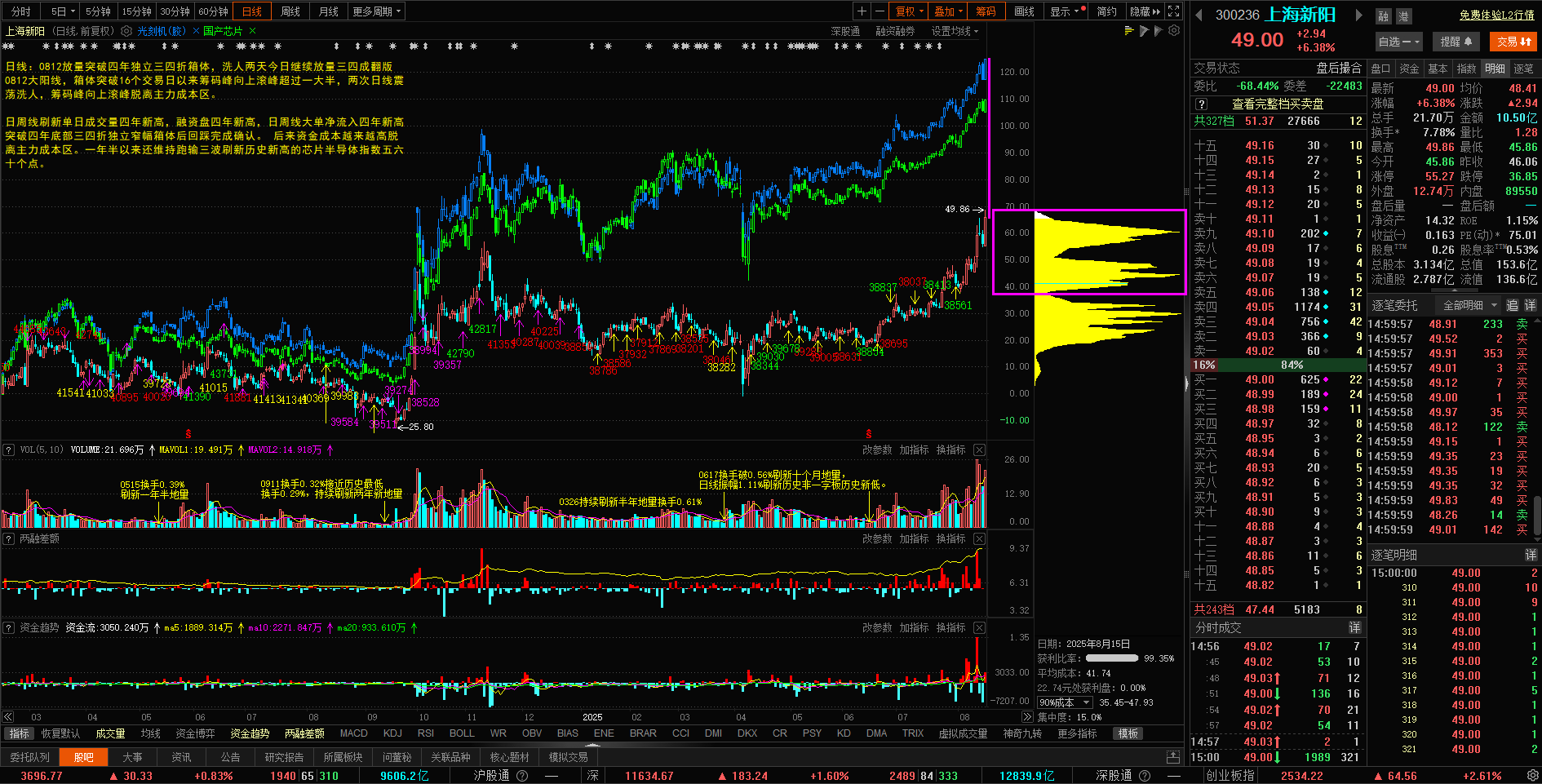
Task: Enter fullscreen chart mode icon
Action: pos(1173,11)
